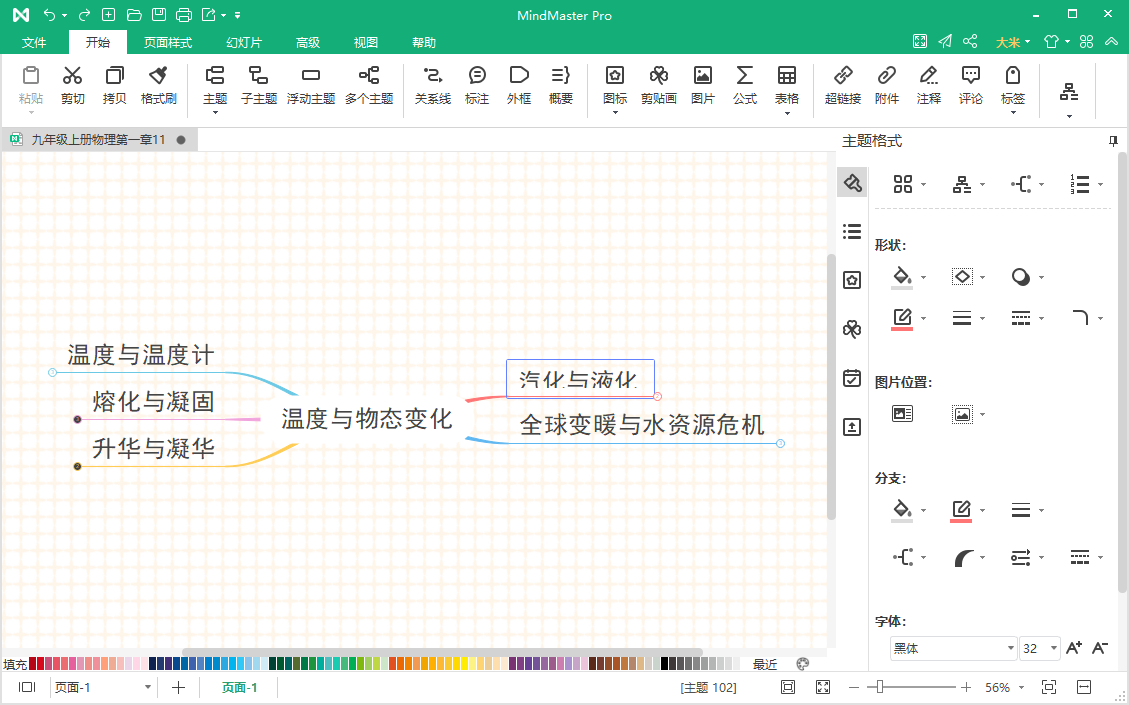Click the zoom in plus button
1129x705 pixels.
pos(966,687)
